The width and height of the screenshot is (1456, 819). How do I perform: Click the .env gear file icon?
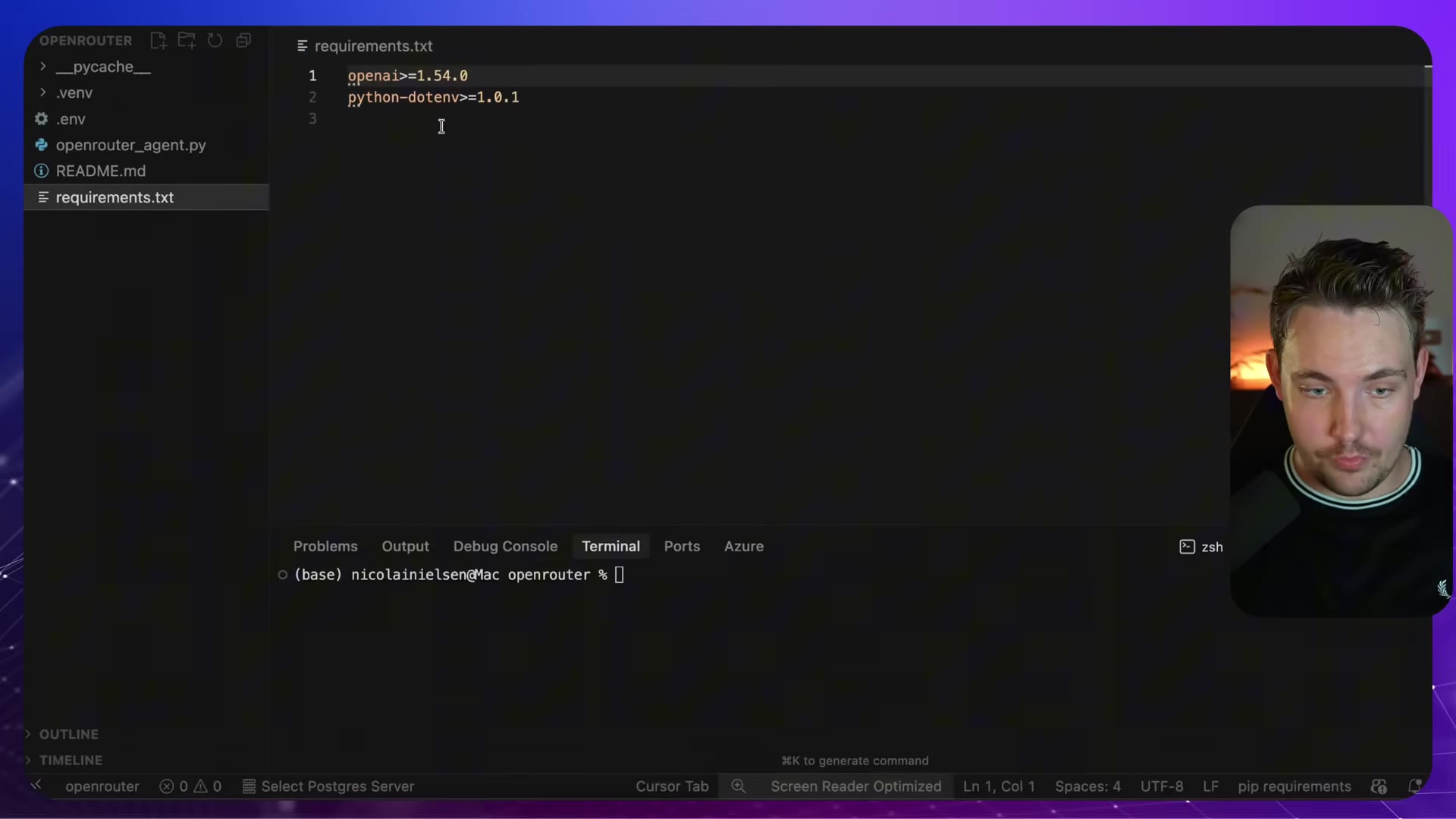point(41,119)
